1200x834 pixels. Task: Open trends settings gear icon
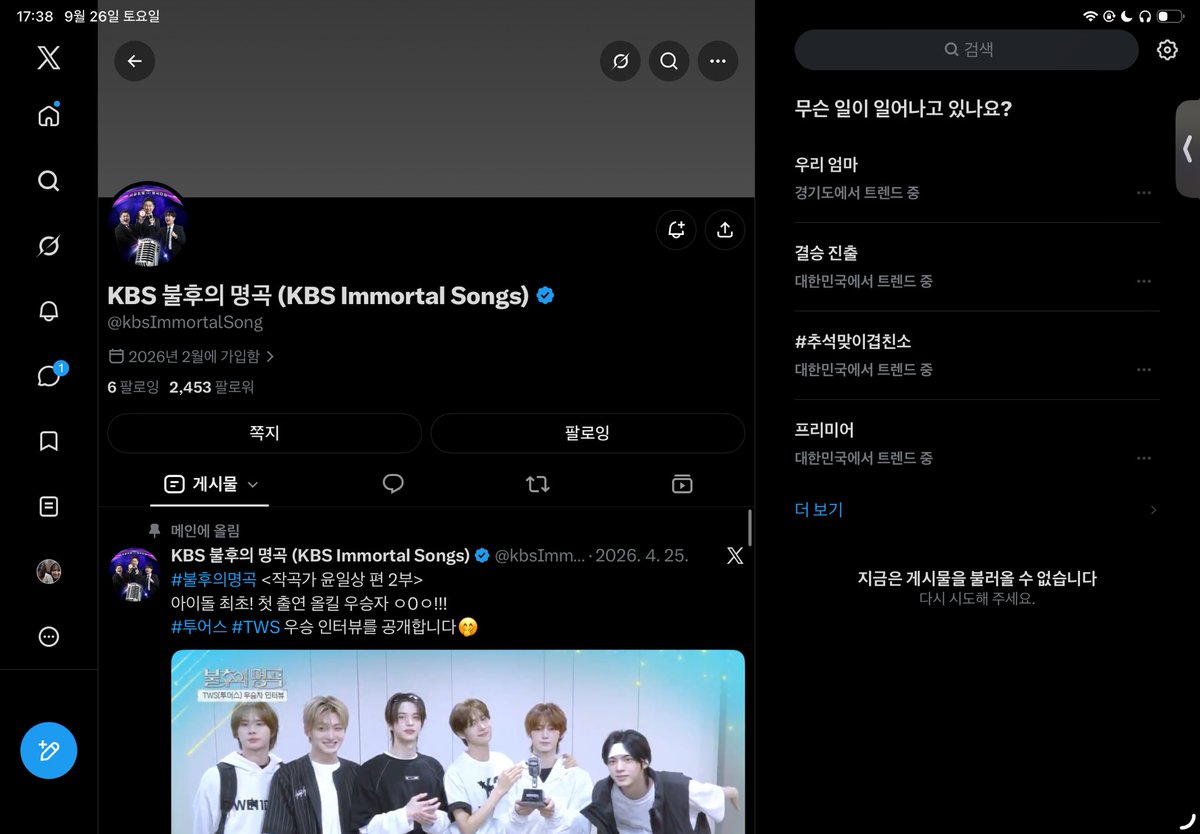[1167, 50]
